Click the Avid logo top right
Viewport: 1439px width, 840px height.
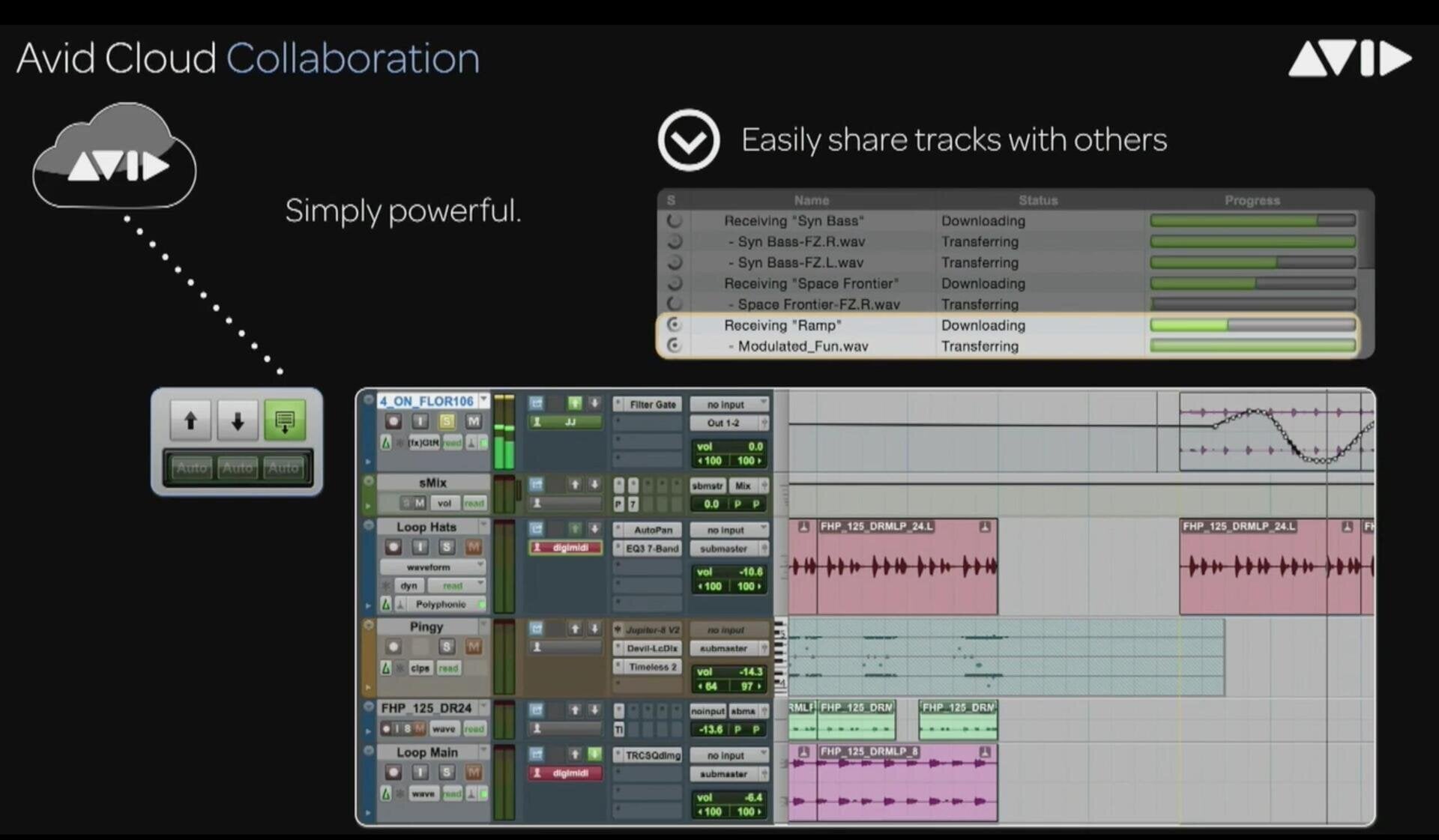tap(1349, 58)
